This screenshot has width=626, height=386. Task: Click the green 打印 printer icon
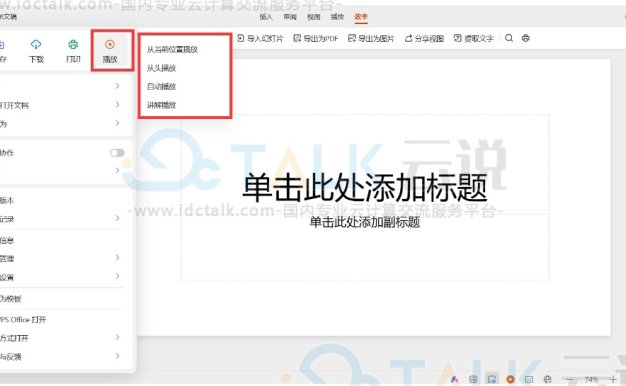click(73, 44)
